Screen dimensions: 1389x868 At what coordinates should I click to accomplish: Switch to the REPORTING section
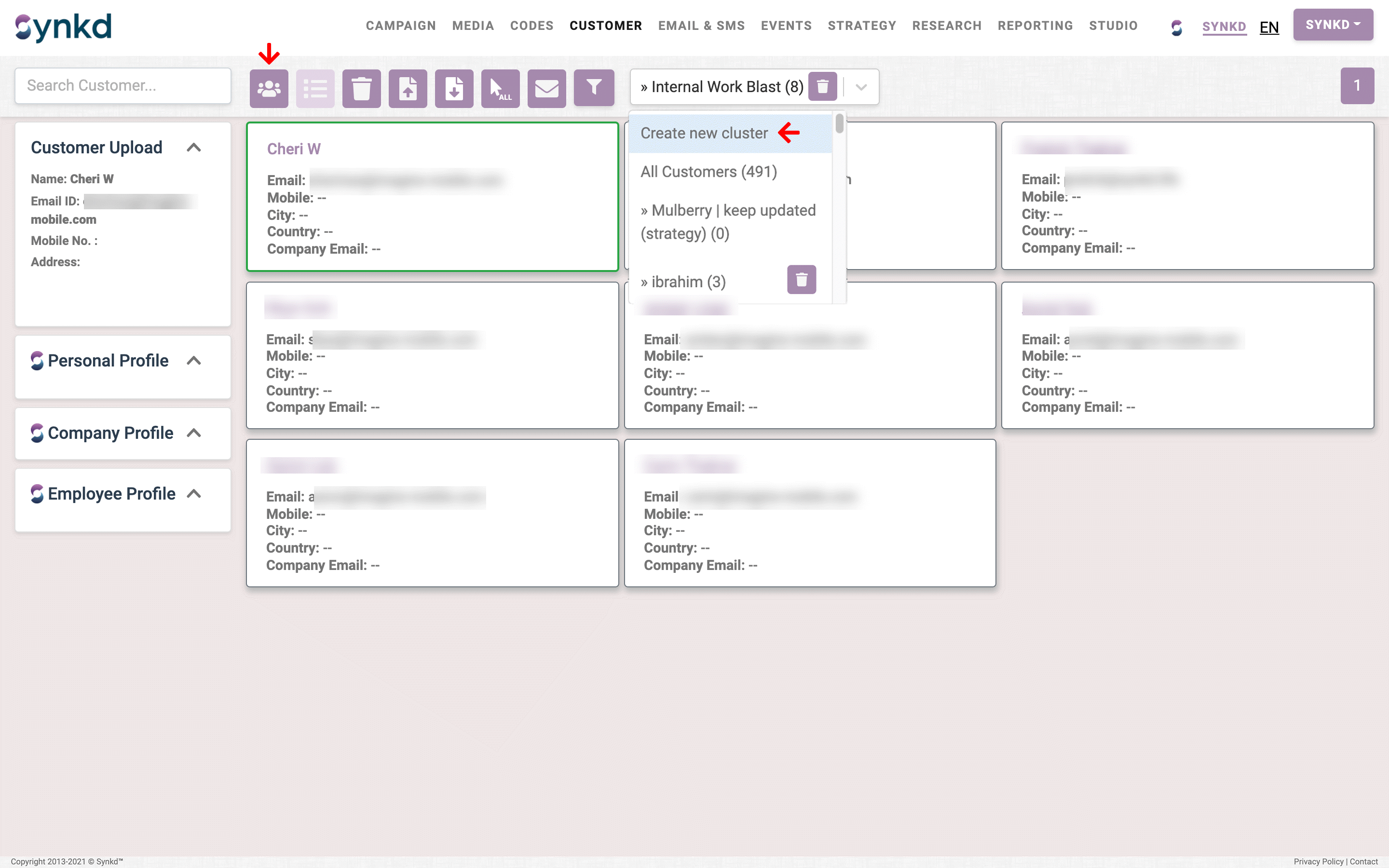1035,25
